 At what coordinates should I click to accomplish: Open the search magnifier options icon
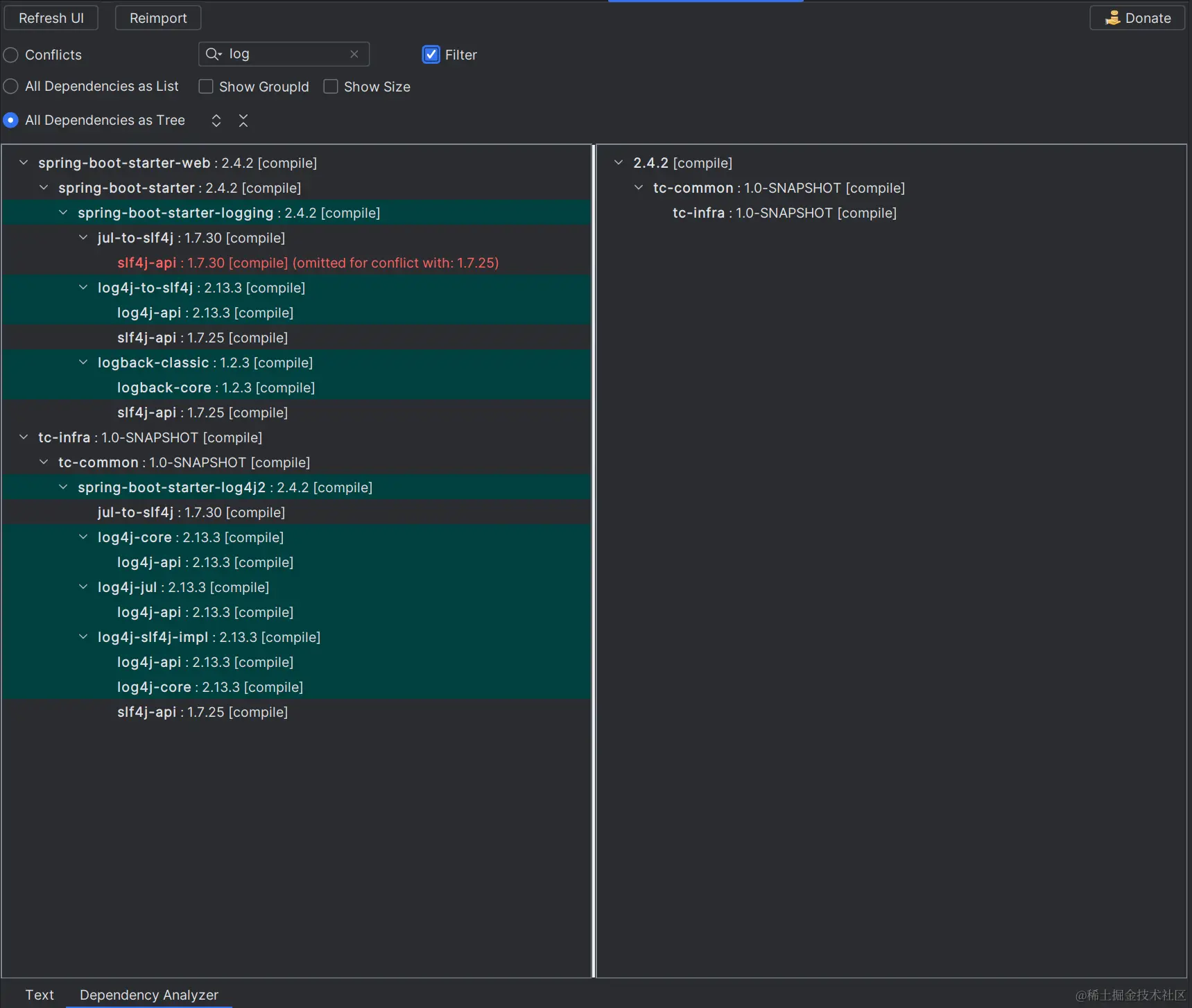click(x=214, y=54)
